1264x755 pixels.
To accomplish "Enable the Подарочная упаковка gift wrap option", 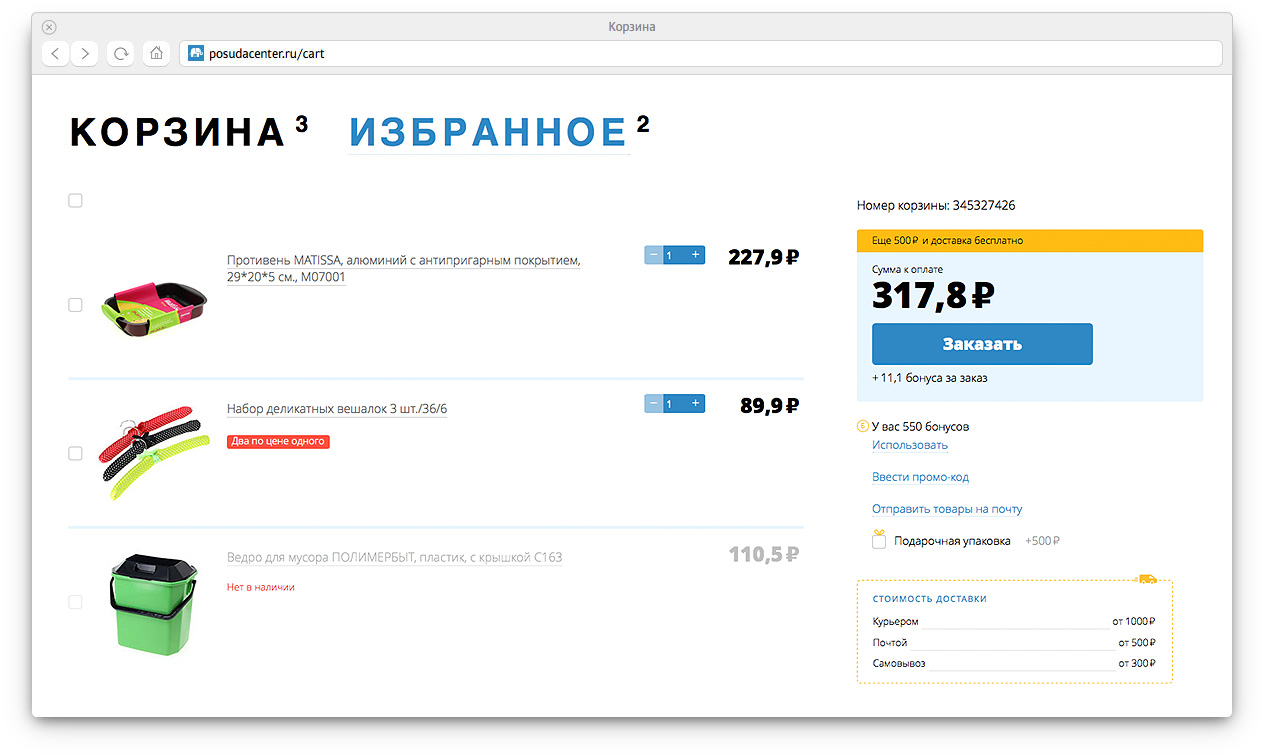I will pos(879,541).
